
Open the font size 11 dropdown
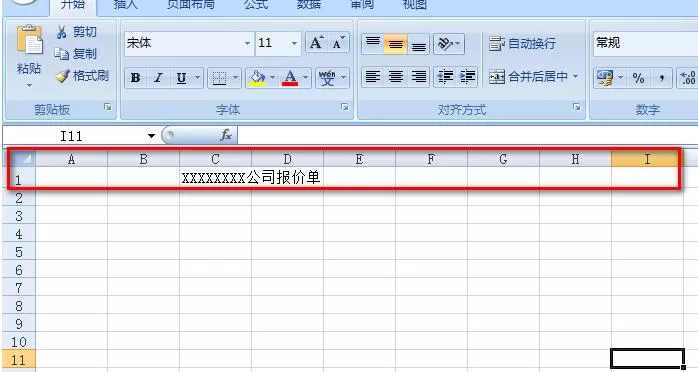(x=294, y=44)
